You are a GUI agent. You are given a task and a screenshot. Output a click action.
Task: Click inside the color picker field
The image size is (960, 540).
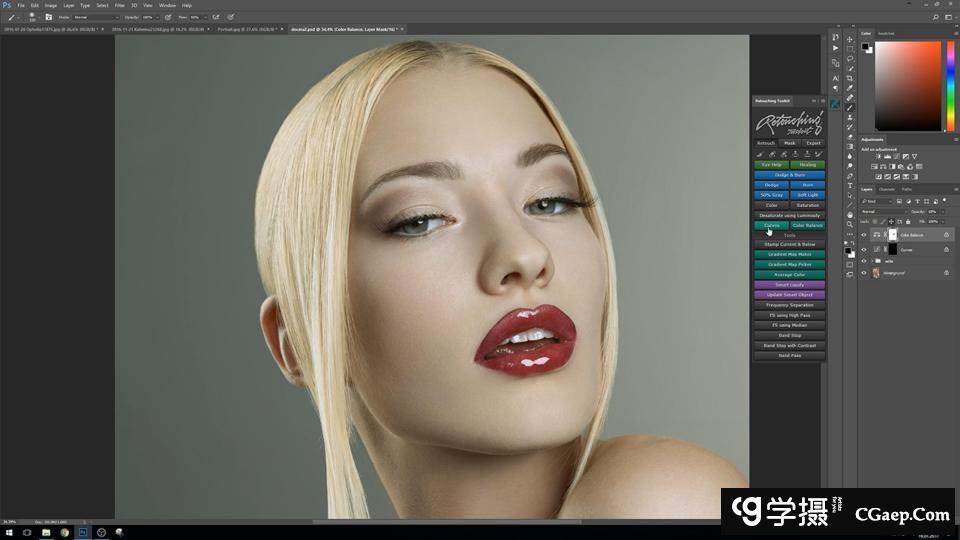point(908,85)
